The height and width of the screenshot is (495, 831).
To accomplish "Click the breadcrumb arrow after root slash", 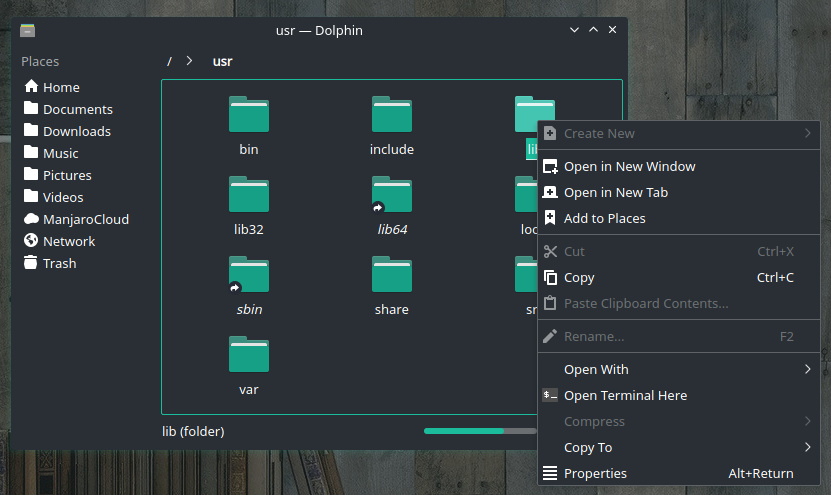I will 189,61.
